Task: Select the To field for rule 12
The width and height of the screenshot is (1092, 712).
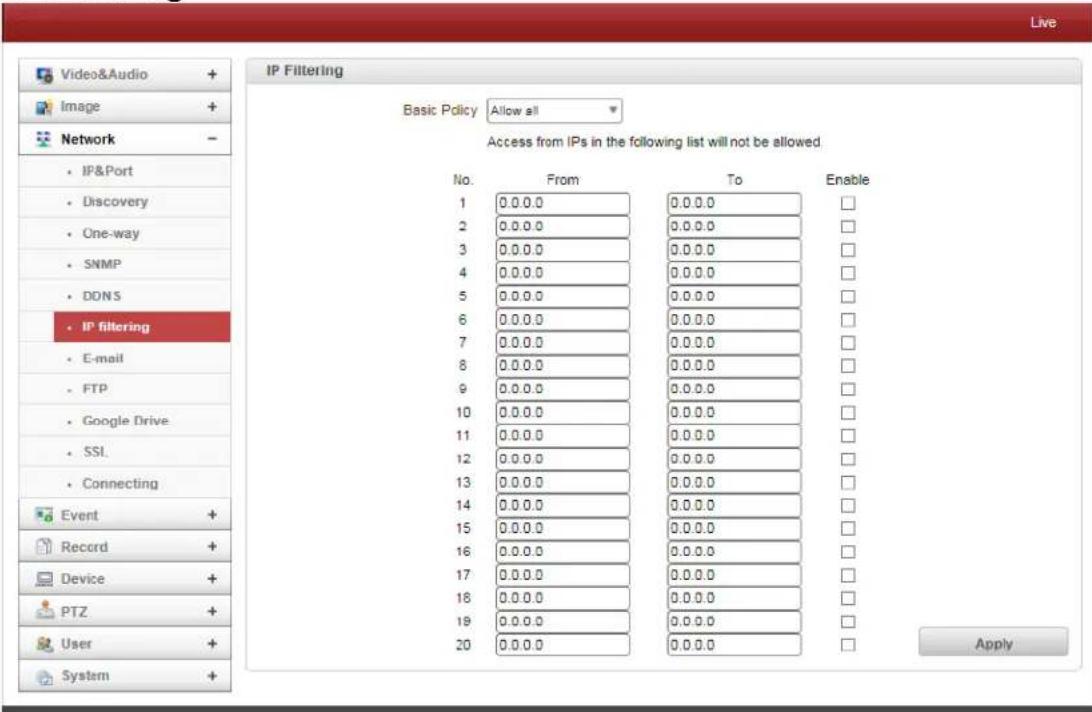Action: (x=734, y=459)
